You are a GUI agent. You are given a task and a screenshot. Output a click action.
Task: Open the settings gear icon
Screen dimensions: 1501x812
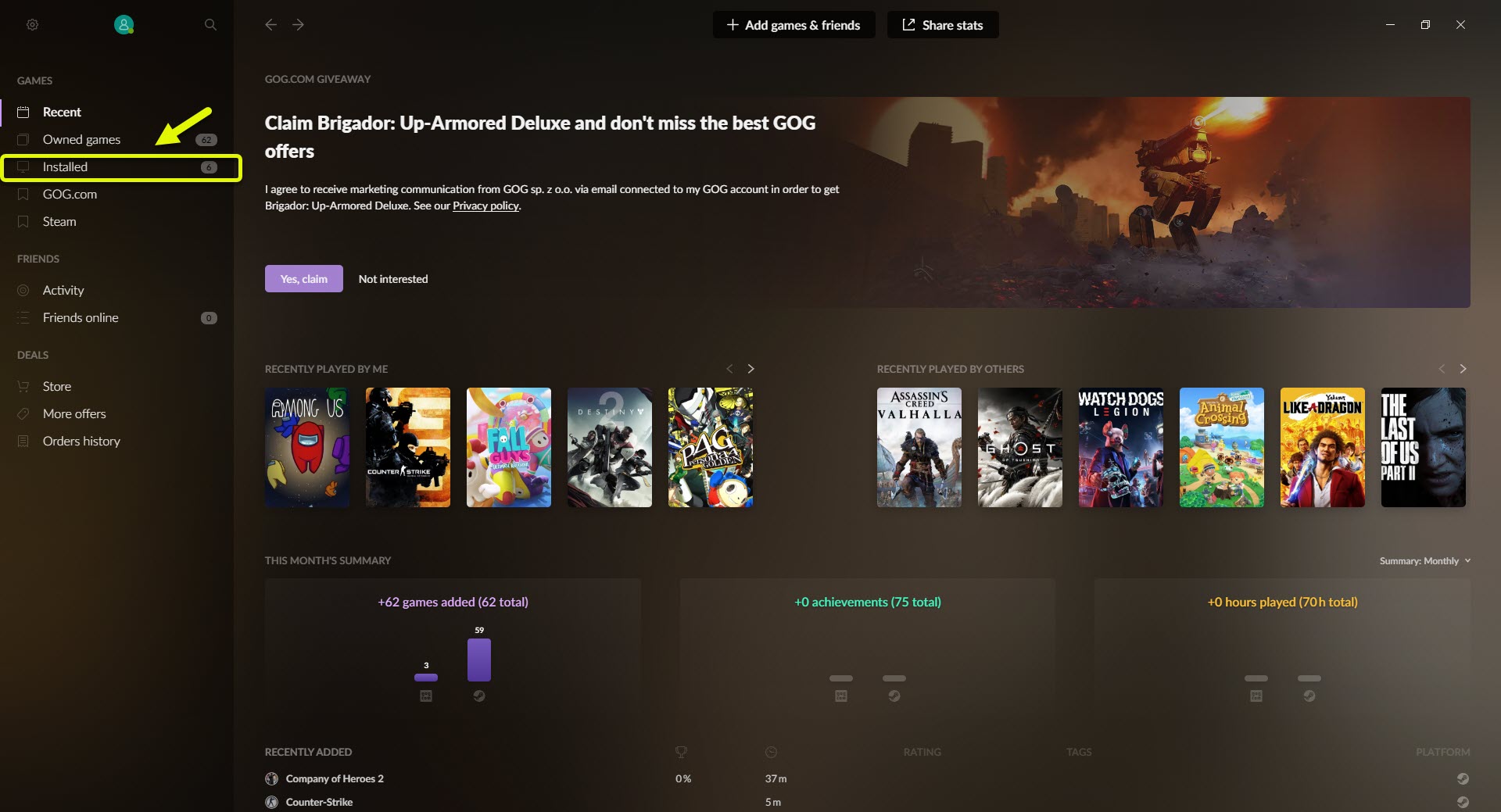tap(32, 25)
